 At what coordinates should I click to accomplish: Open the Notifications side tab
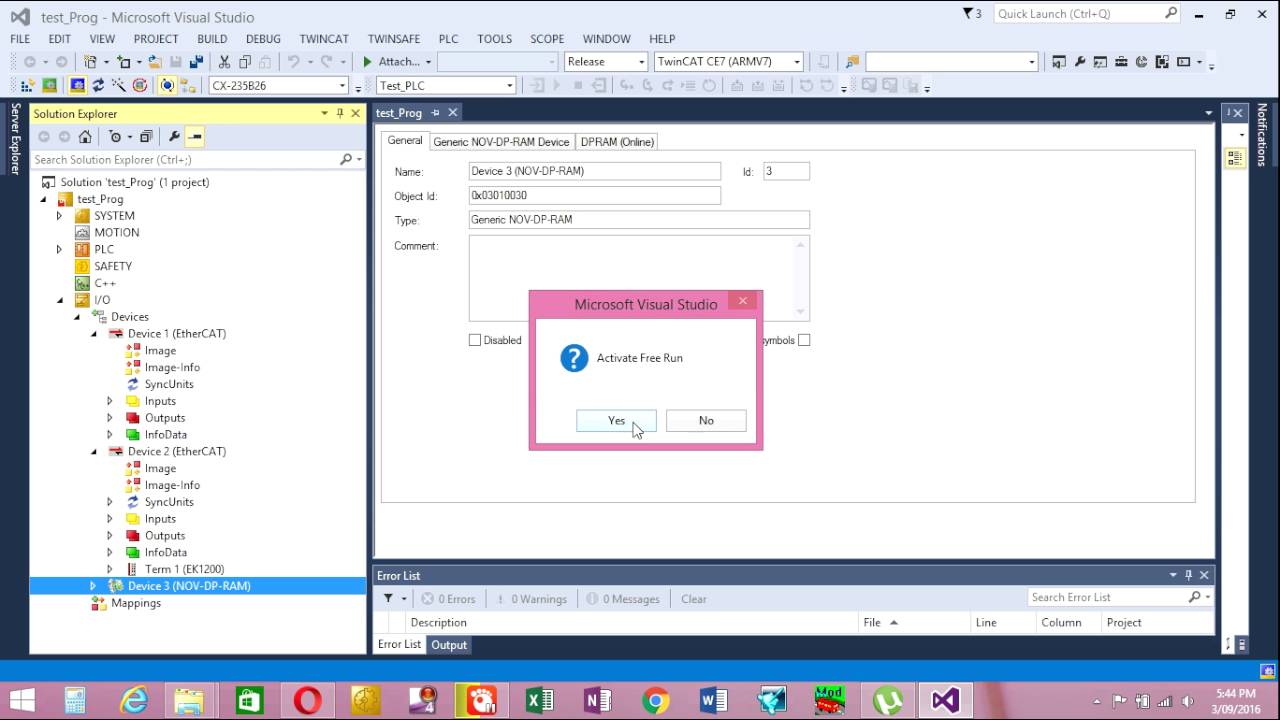coord(1262,135)
